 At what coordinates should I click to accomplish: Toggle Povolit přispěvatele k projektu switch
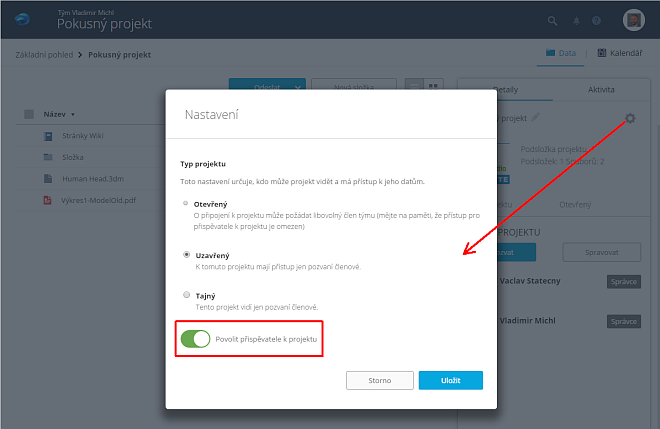(195, 339)
